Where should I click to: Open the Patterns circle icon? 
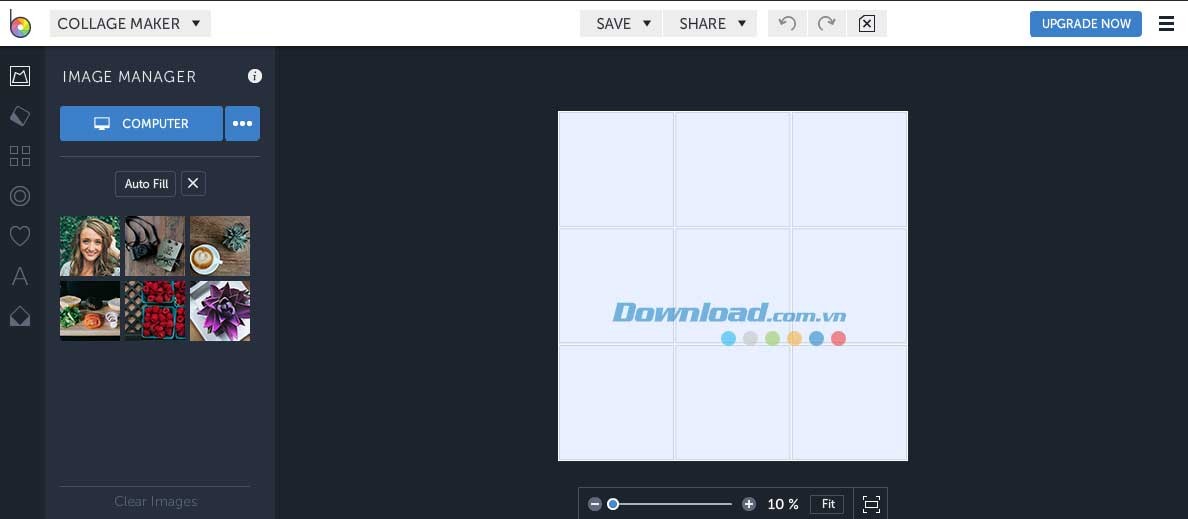[20, 196]
